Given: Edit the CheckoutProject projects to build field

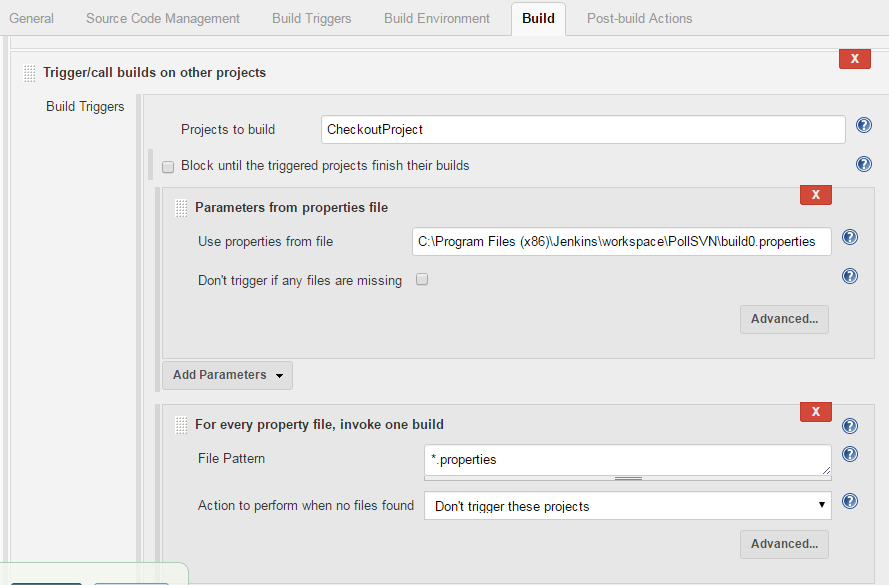Looking at the screenshot, I should point(583,129).
